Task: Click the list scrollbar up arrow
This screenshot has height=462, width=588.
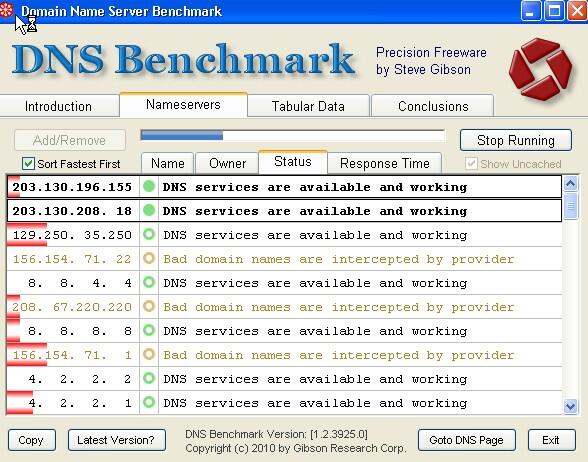Action: pyautogui.click(x=570, y=183)
